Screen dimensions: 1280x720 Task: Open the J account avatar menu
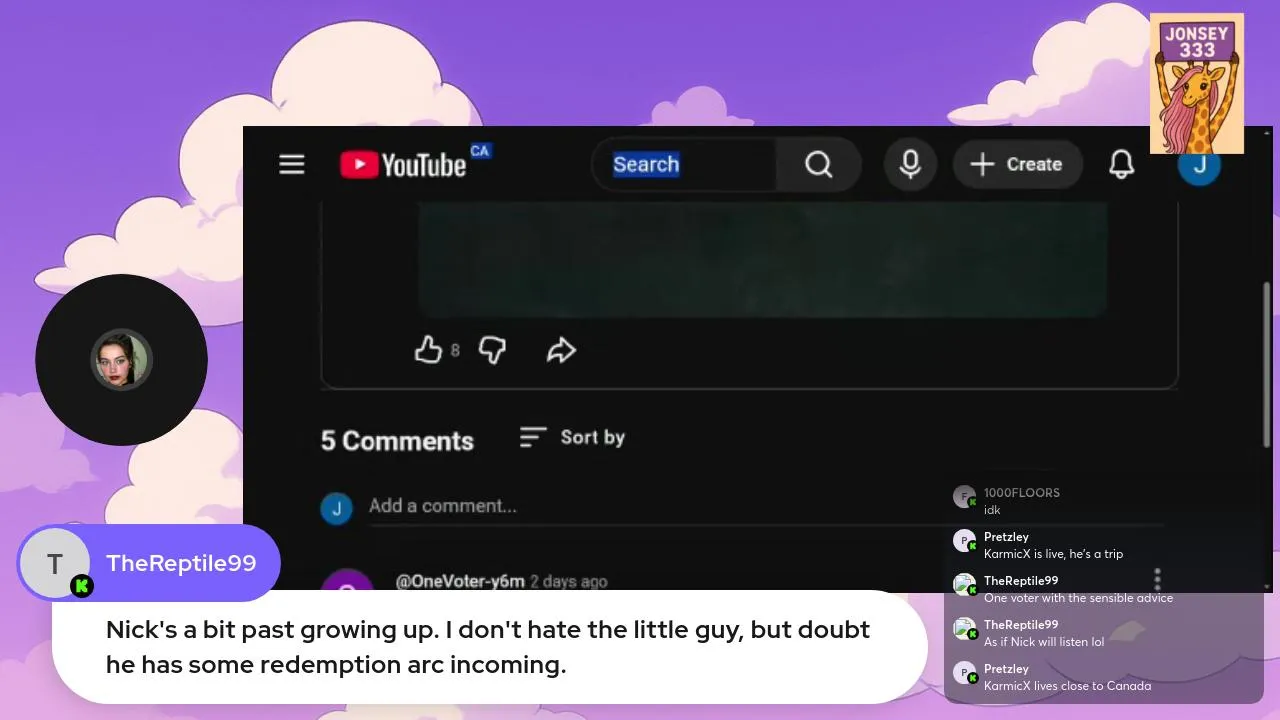click(x=1199, y=166)
